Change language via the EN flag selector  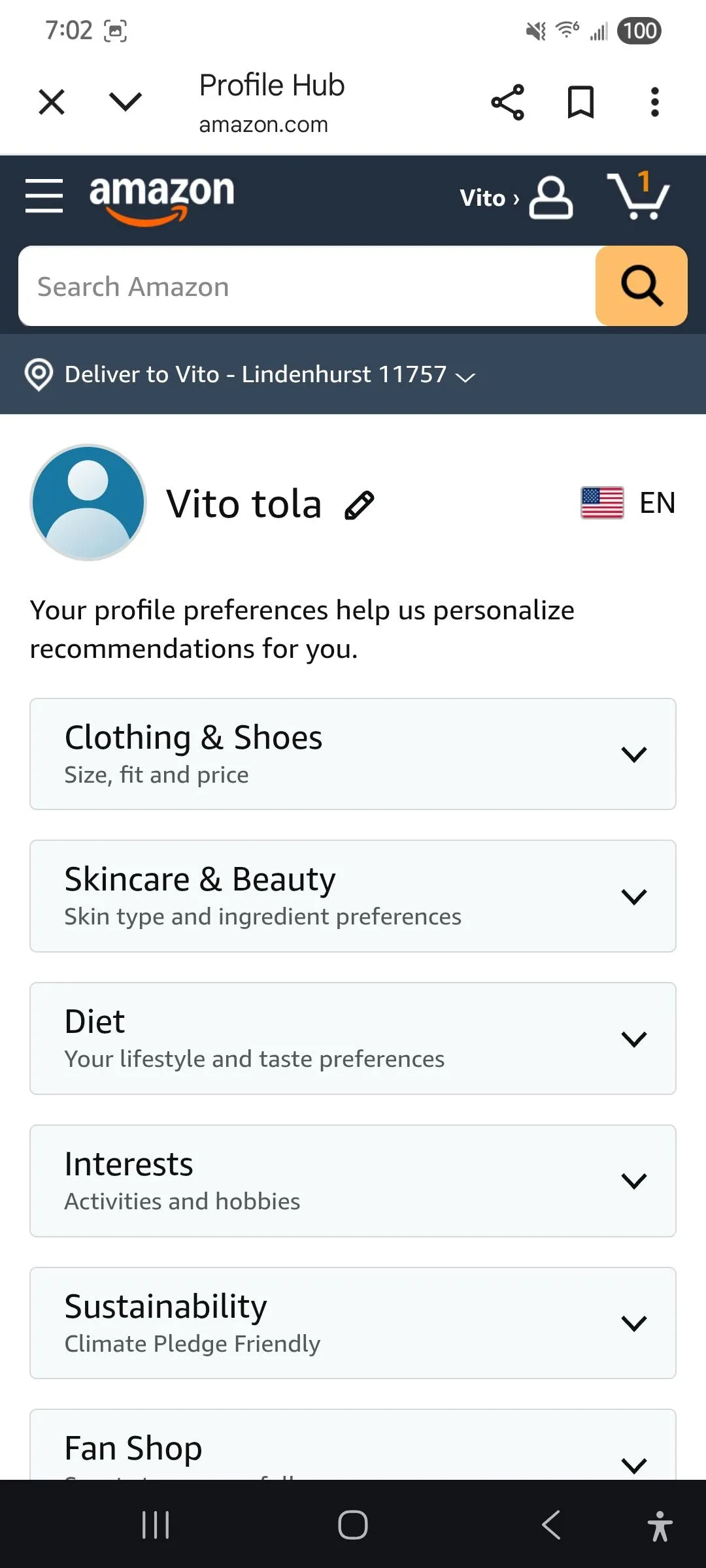pyautogui.click(x=628, y=503)
